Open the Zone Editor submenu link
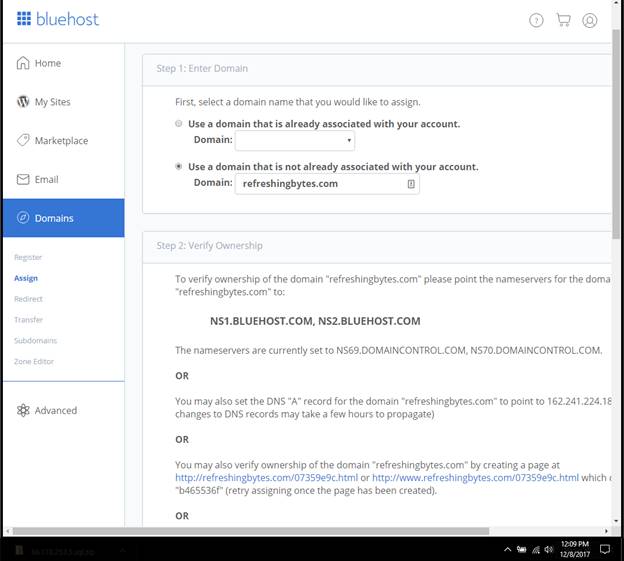 pos(34,361)
